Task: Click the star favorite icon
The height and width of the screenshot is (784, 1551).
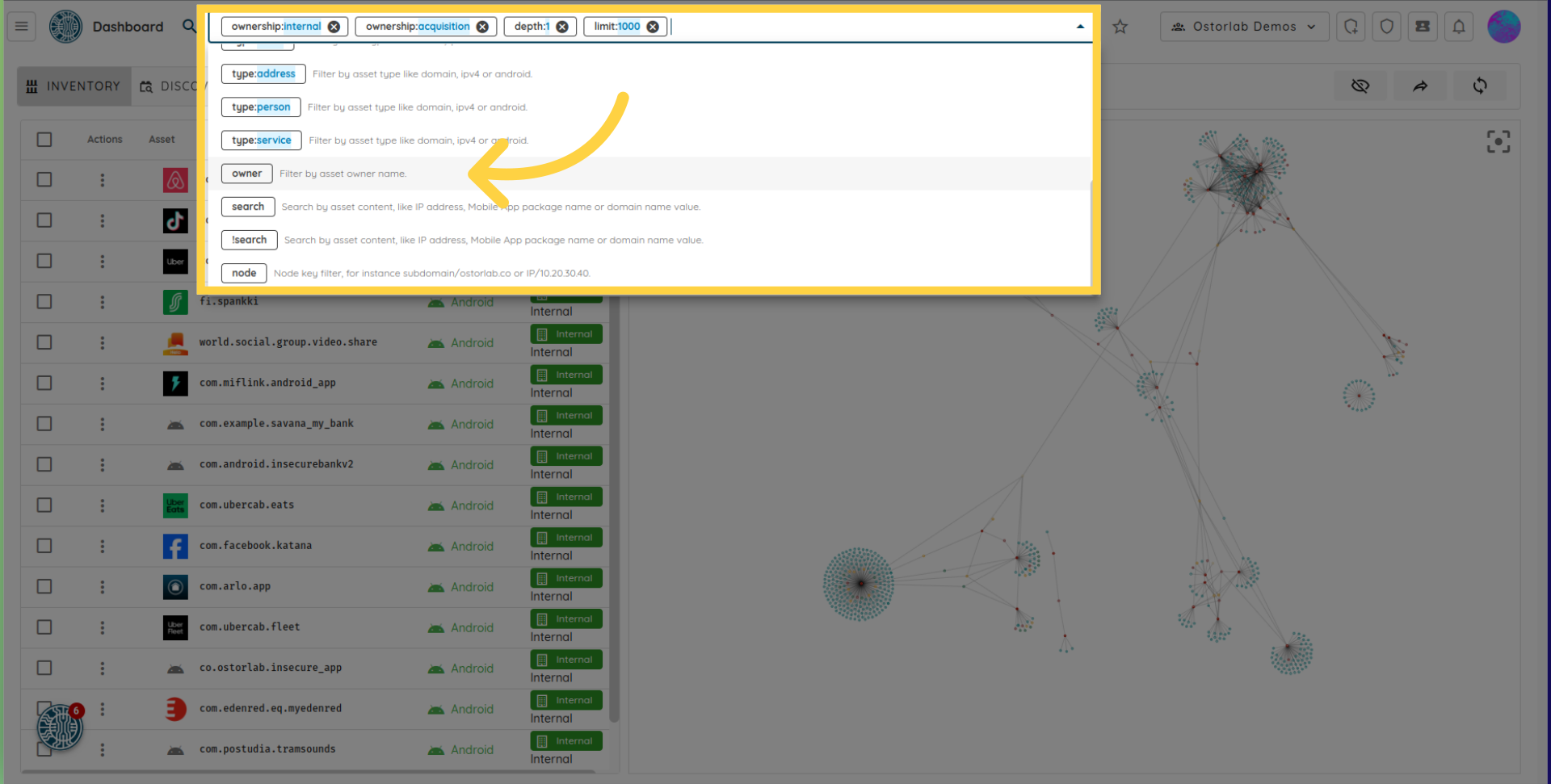Action: tap(1120, 27)
